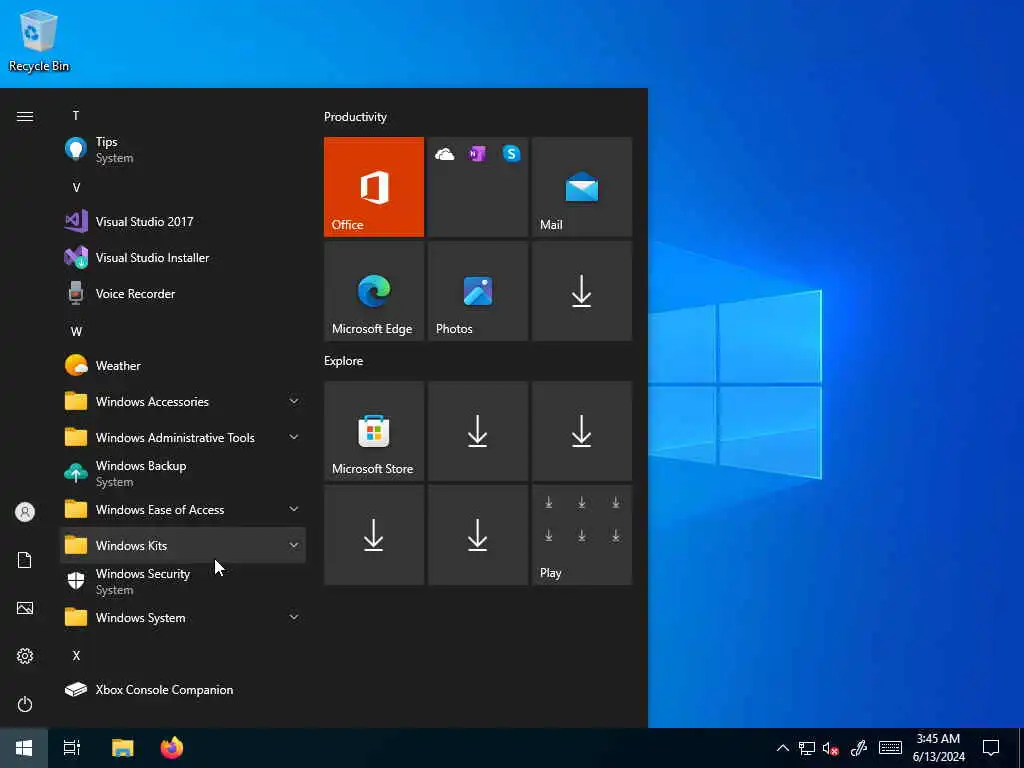Open the touch keyboard tray icon
This screenshot has width=1024, height=768.
(x=890, y=748)
